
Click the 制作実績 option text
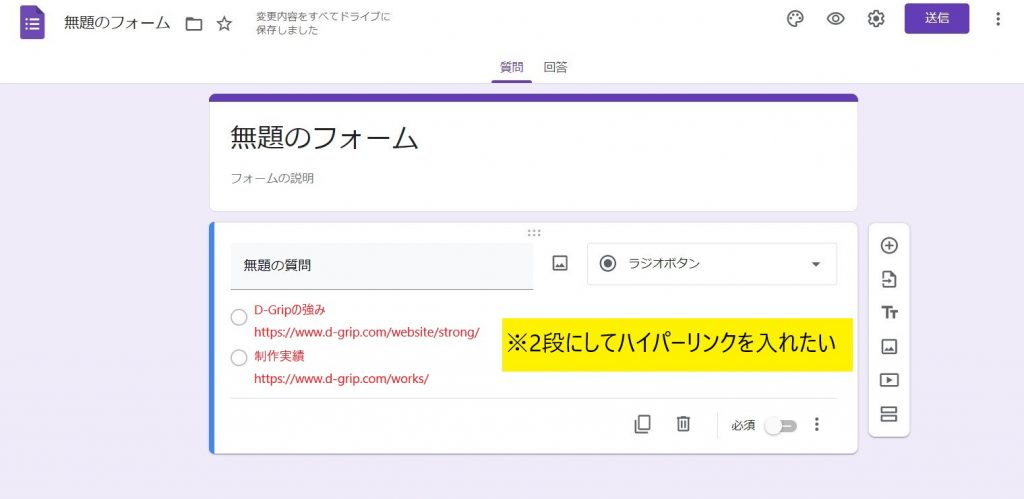(x=279, y=356)
